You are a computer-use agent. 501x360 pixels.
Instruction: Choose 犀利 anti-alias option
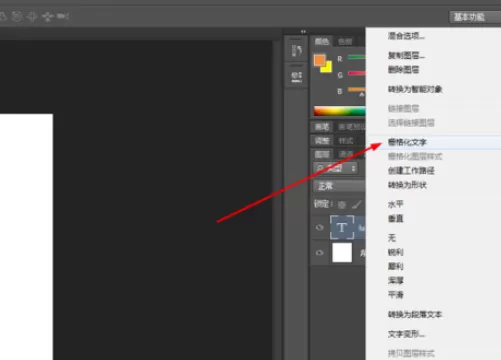point(396,266)
